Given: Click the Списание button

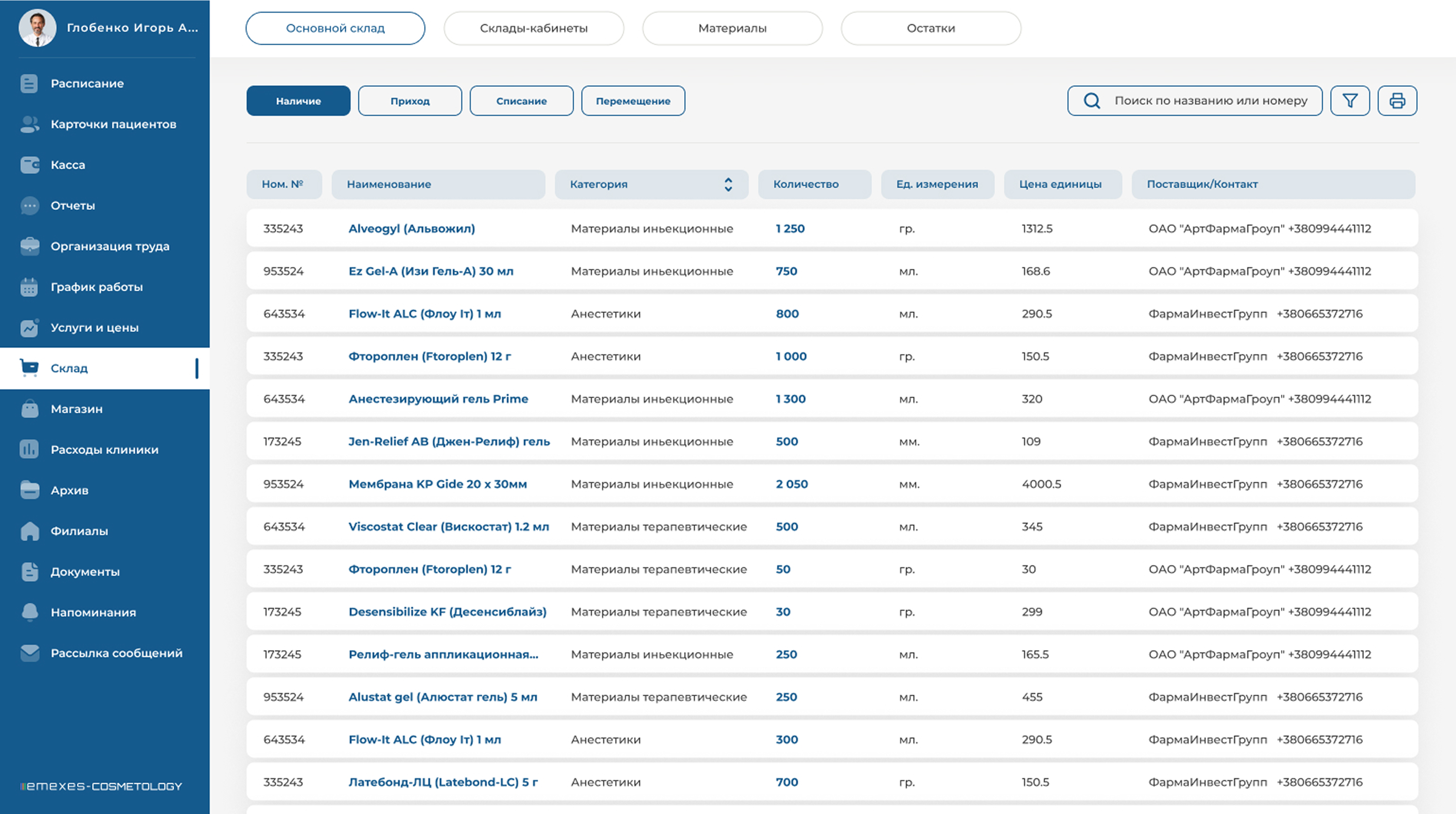Looking at the screenshot, I should click(x=521, y=101).
